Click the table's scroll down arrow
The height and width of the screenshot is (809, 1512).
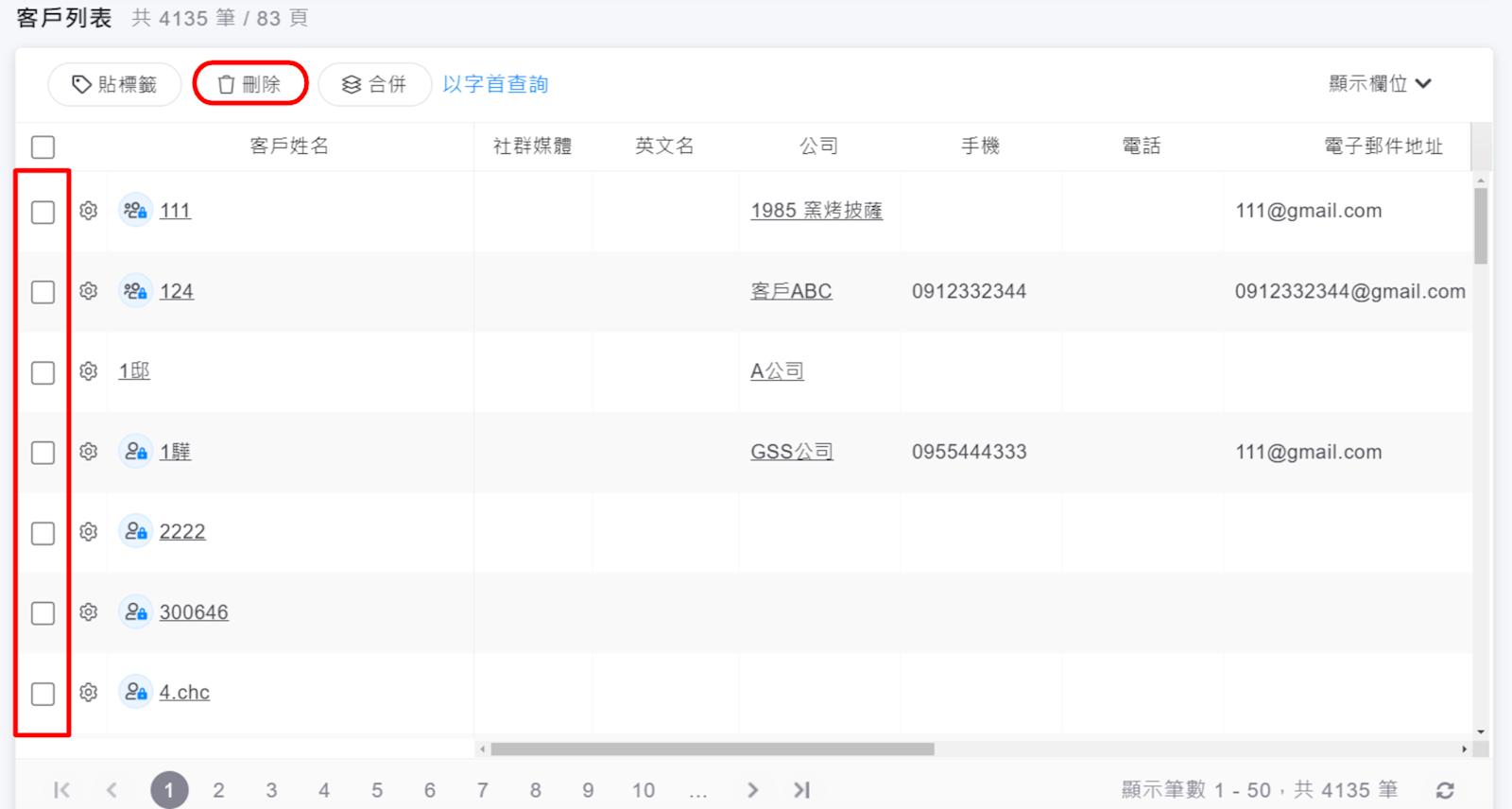click(1480, 732)
